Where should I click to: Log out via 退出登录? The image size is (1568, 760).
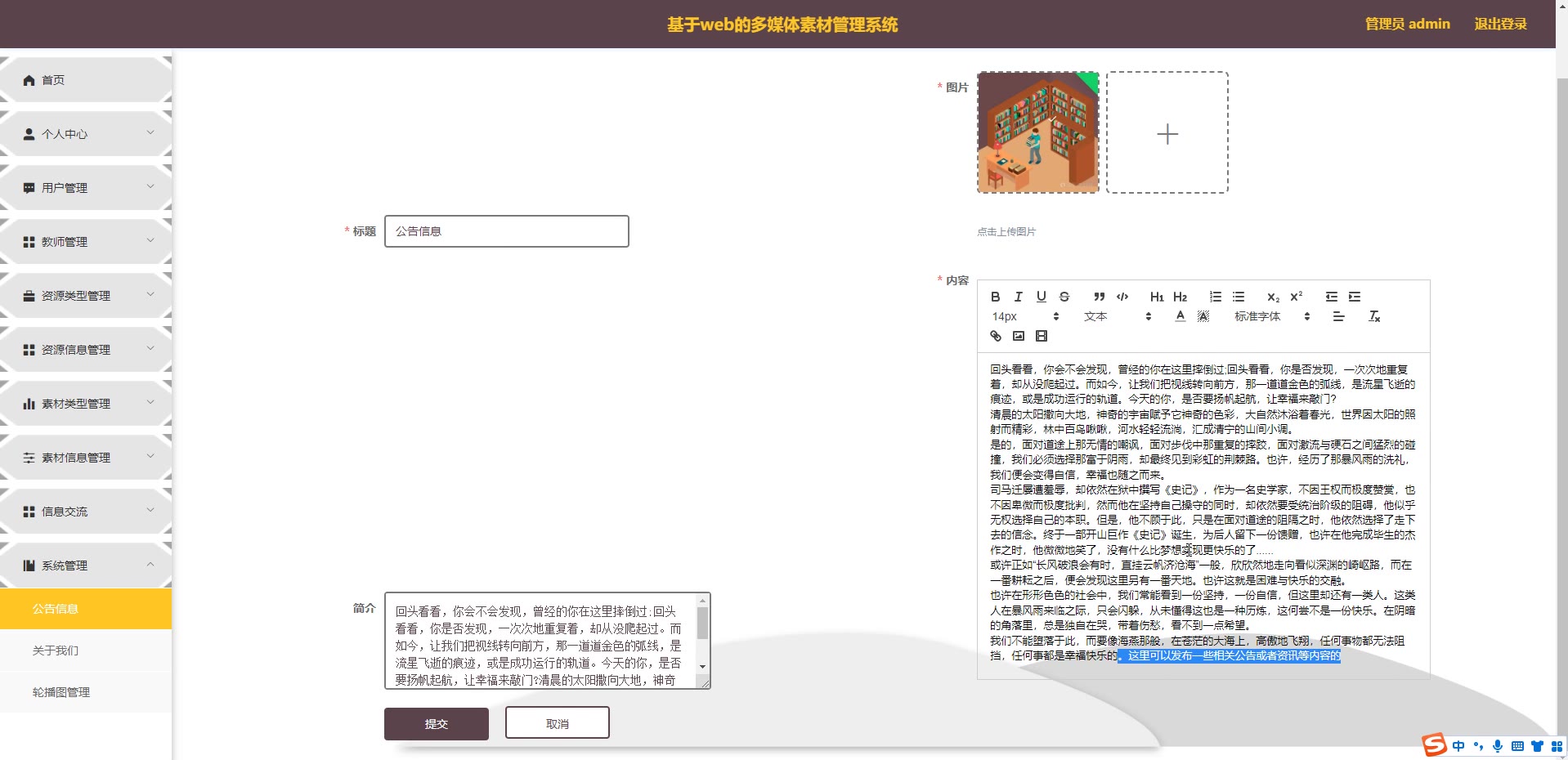[x=1500, y=25]
